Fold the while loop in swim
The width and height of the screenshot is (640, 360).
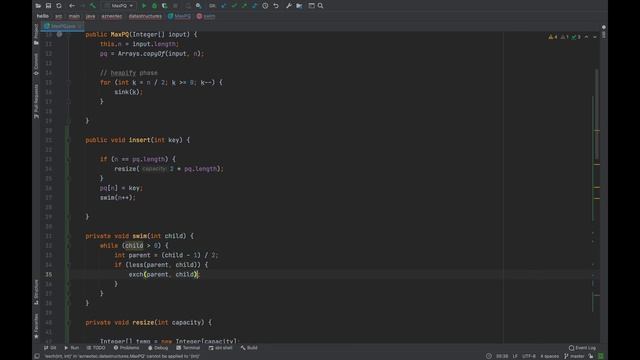69,246
